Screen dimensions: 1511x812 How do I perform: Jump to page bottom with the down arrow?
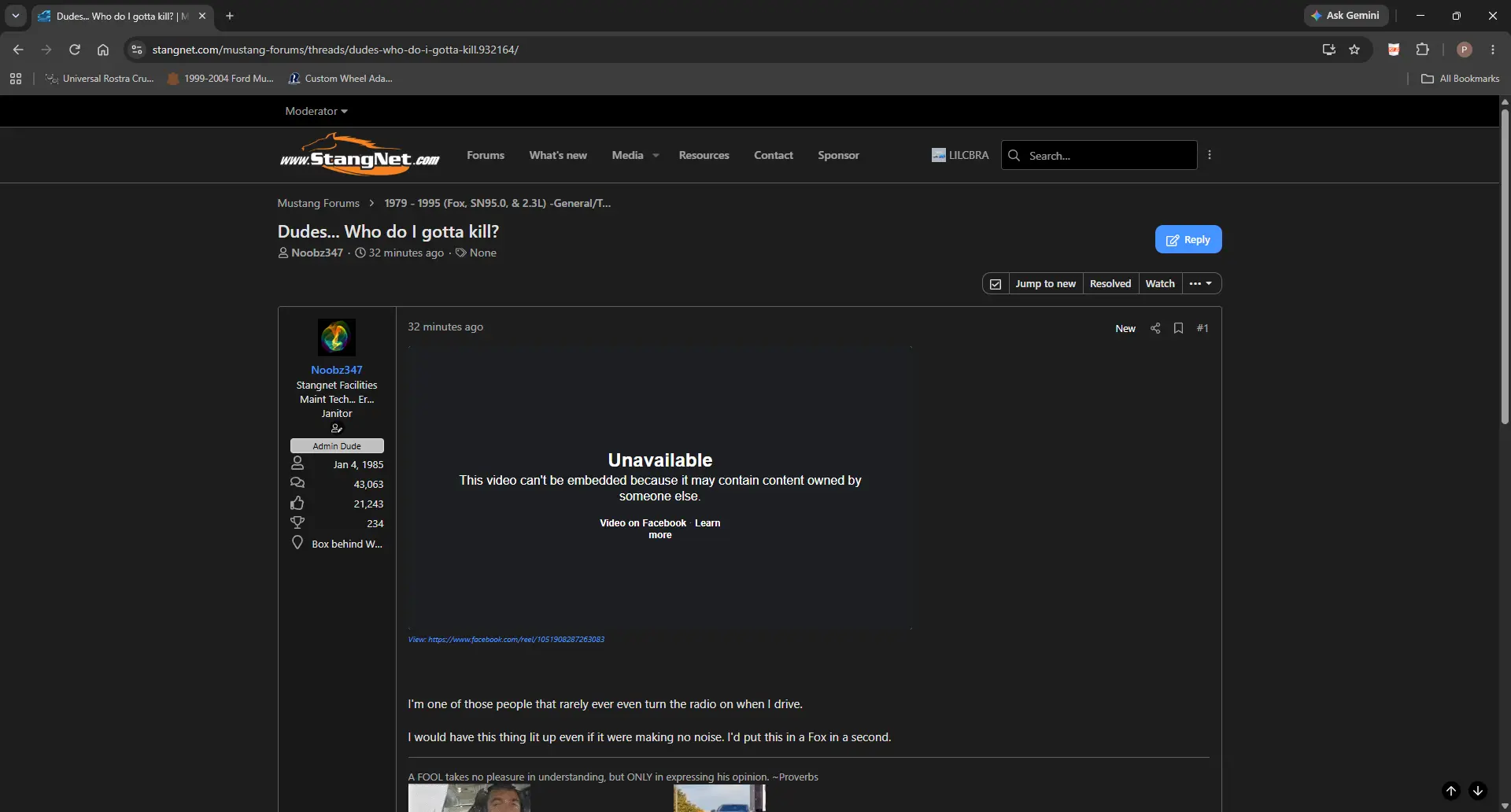point(1478,791)
